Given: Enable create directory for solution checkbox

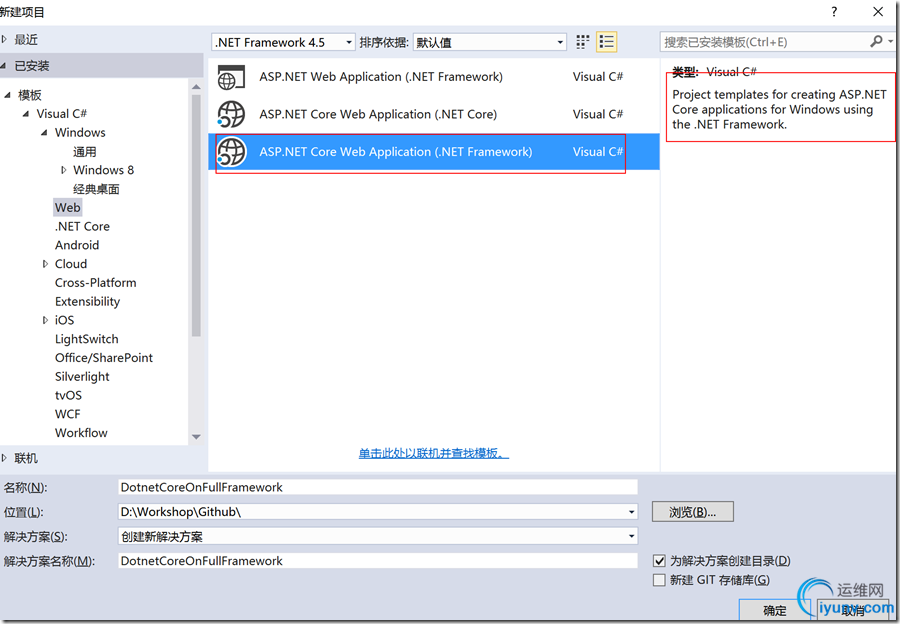Looking at the screenshot, I should coord(660,560).
